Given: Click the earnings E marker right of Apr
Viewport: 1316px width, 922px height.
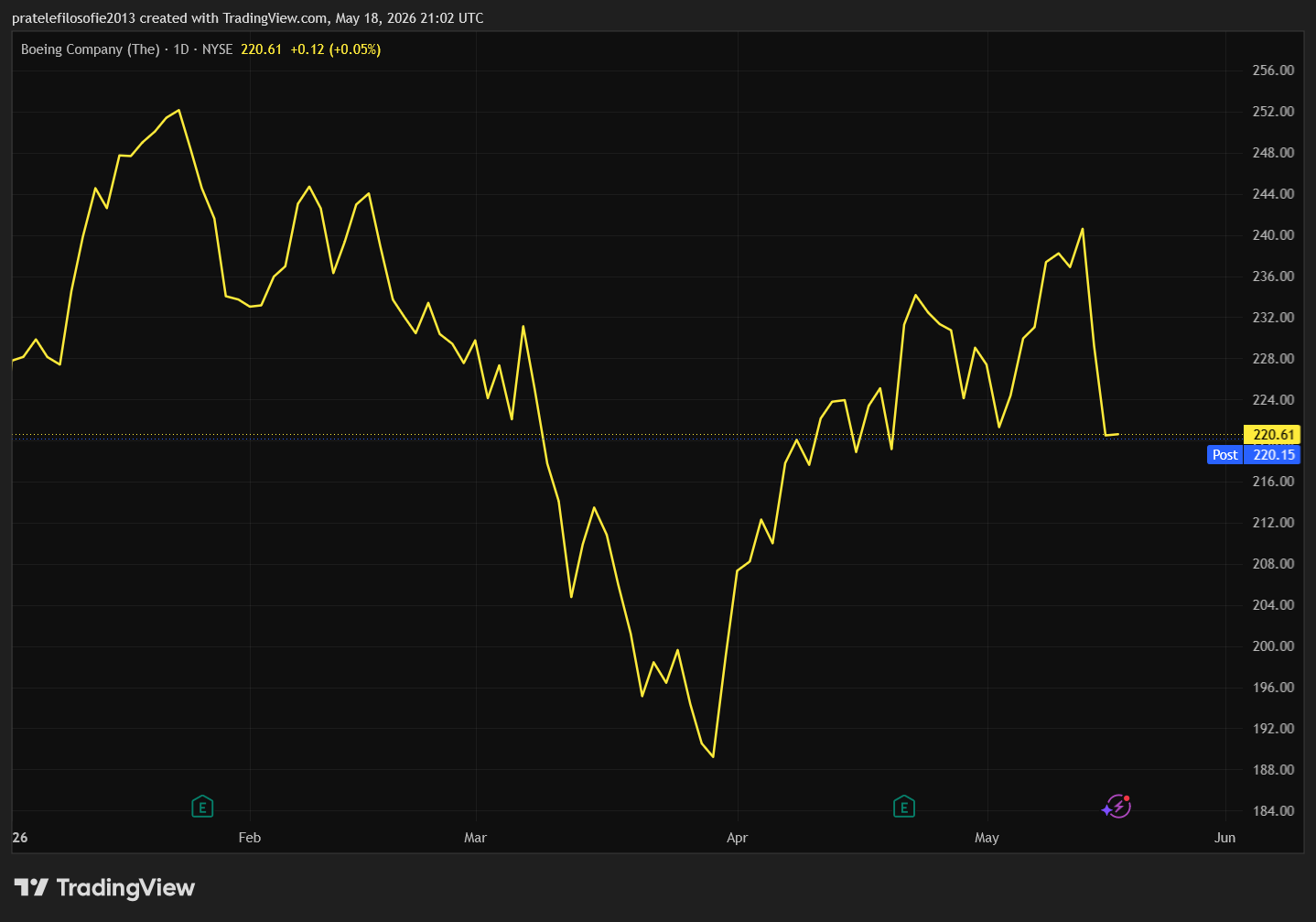Looking at the screenshot, I should 904,807.
